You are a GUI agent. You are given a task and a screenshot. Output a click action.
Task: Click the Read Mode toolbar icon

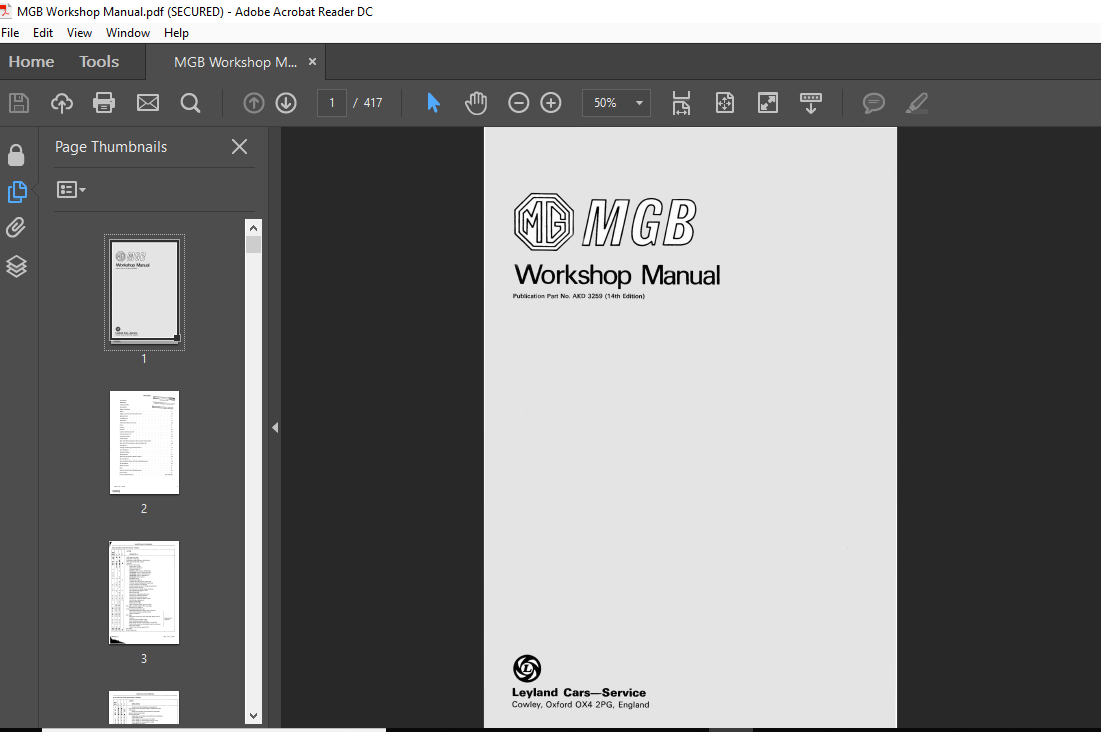coord(811,103)
